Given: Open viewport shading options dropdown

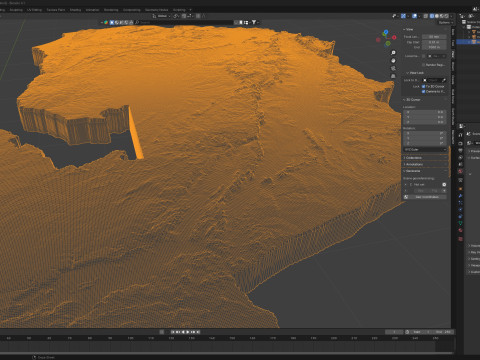Looking at the screenshot, I should (451, 16).
